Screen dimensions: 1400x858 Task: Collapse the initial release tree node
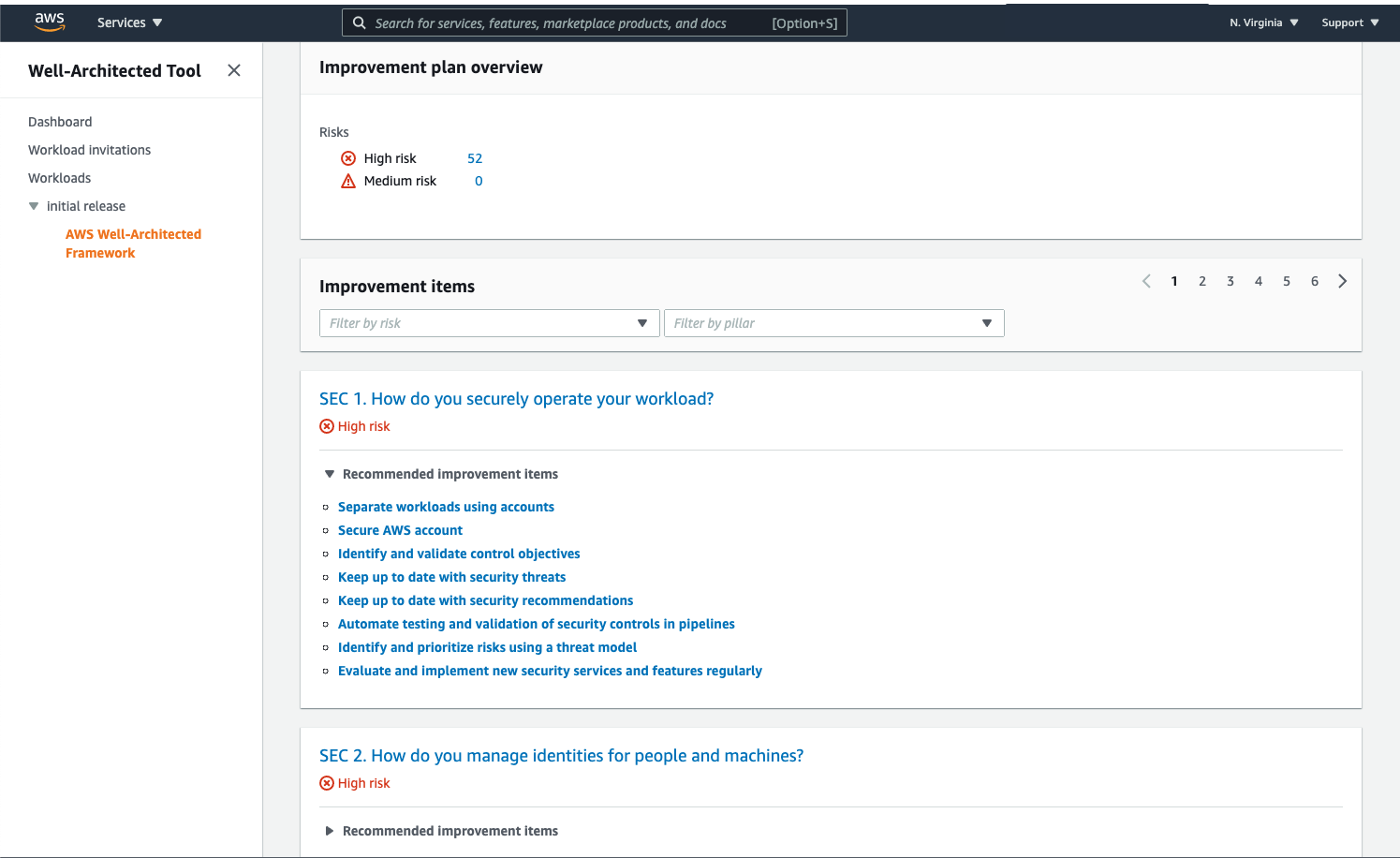pos(34,206)
